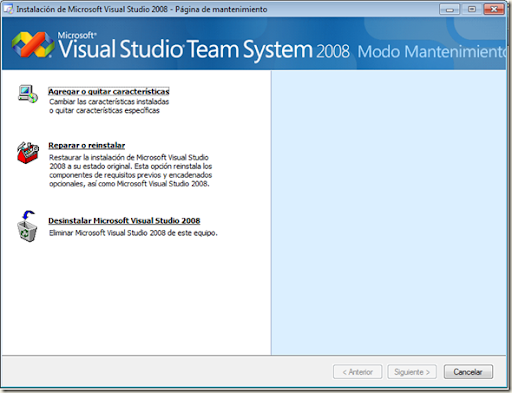This screenshot has height=393, width=512.
Task: Close the installer window
Action: tap(494, 9)
